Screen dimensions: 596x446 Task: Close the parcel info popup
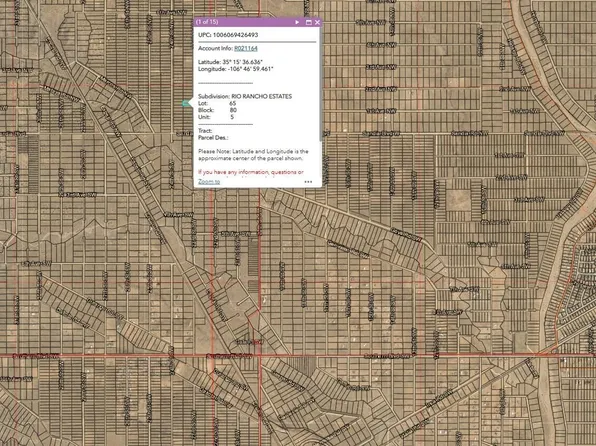317,22
